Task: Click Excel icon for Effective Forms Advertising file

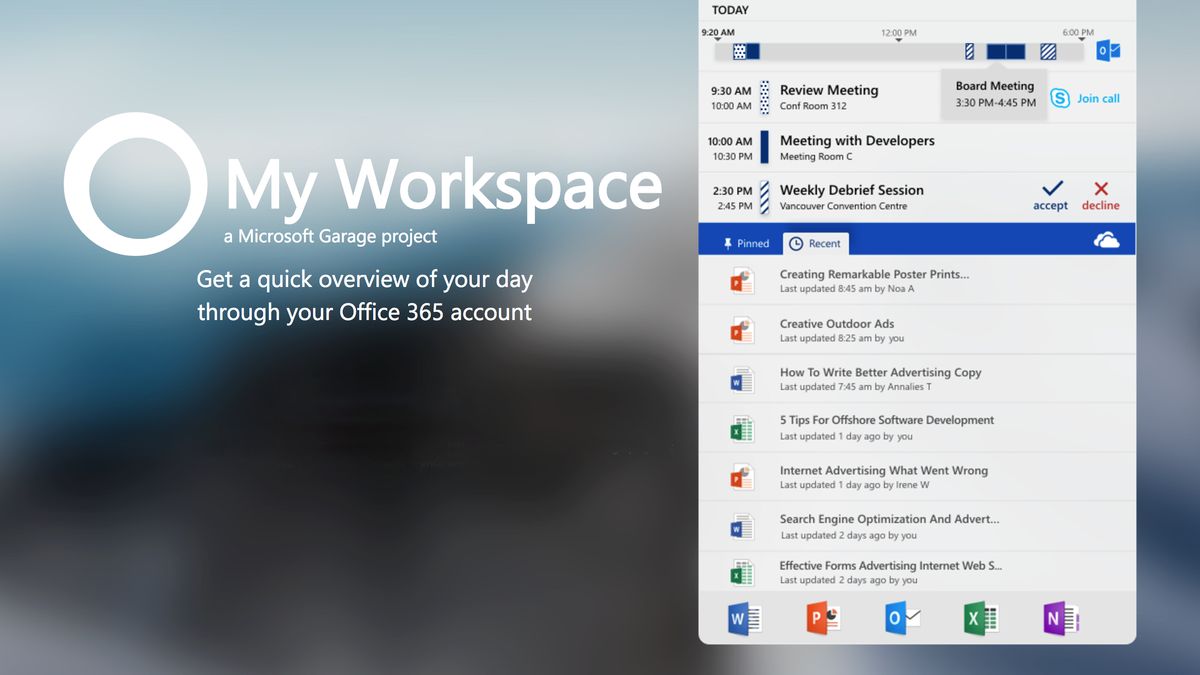Action: coord(741,573)
